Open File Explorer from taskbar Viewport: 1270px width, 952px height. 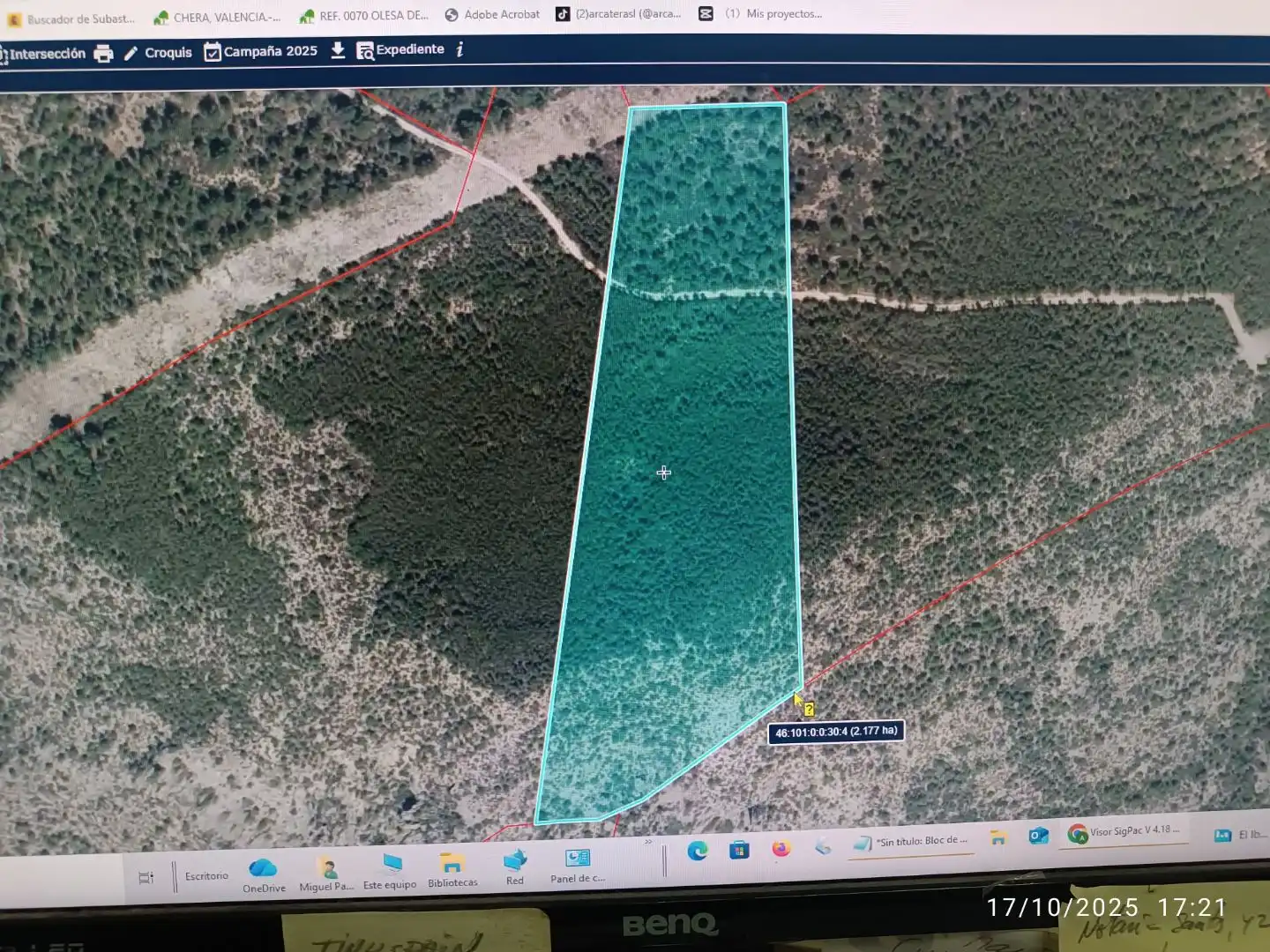[x=997, y=837]
